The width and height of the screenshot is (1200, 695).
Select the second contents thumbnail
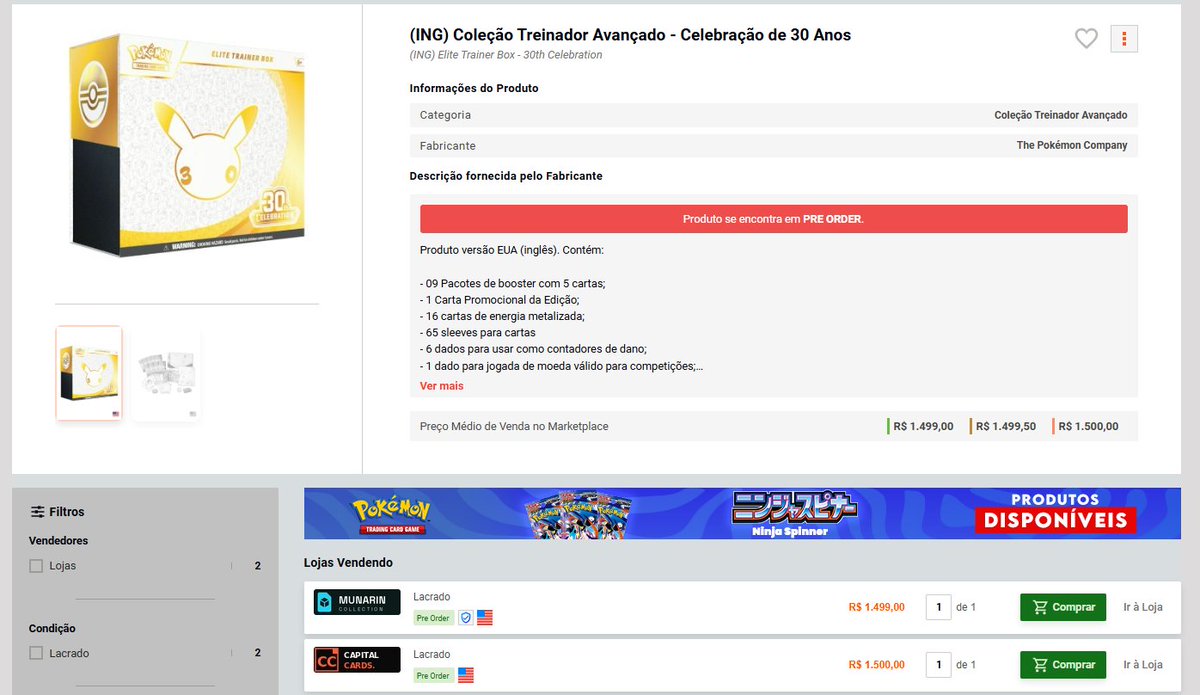(x=166, y=375)
